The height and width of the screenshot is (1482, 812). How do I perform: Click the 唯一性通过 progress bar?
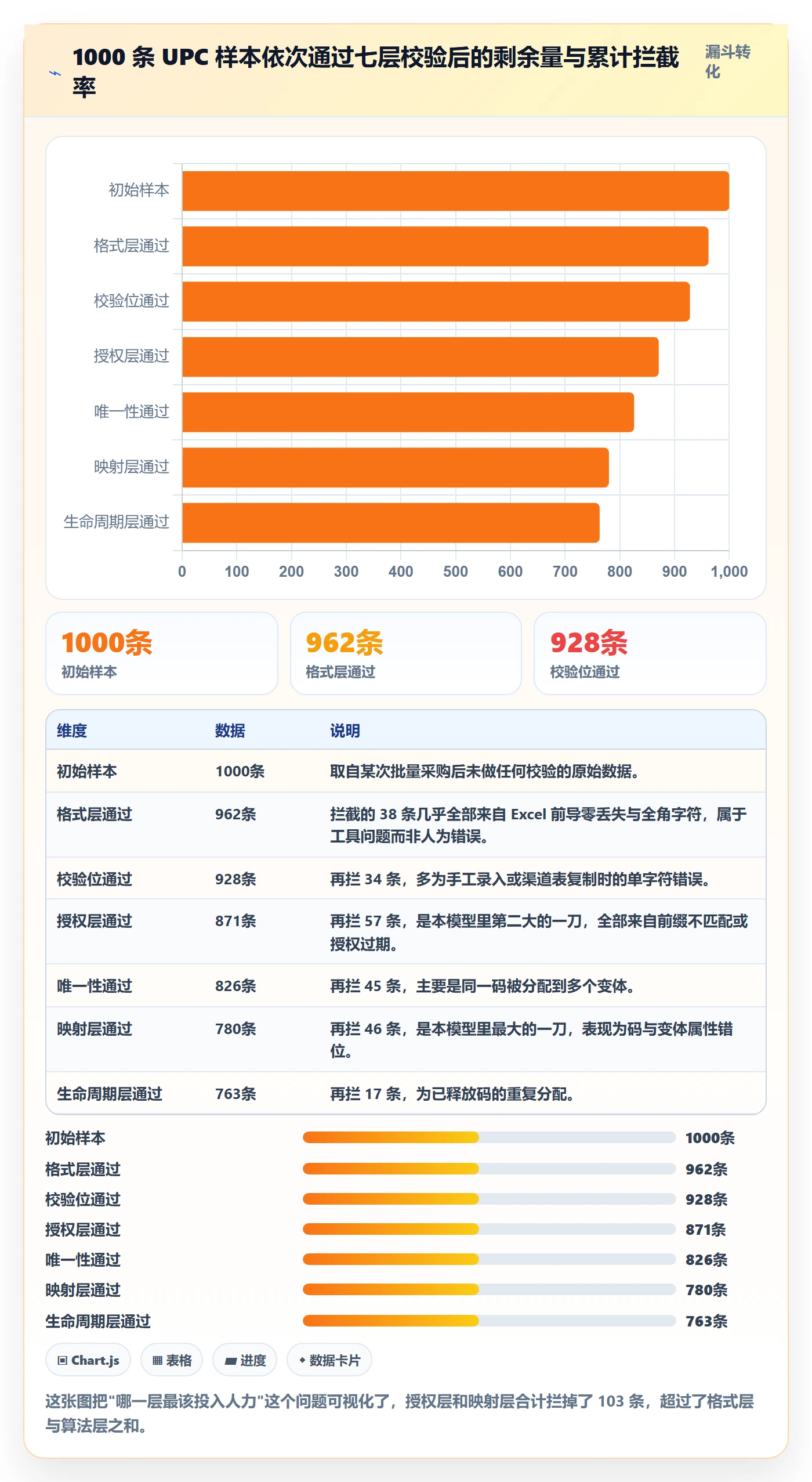coord(489,1259)
